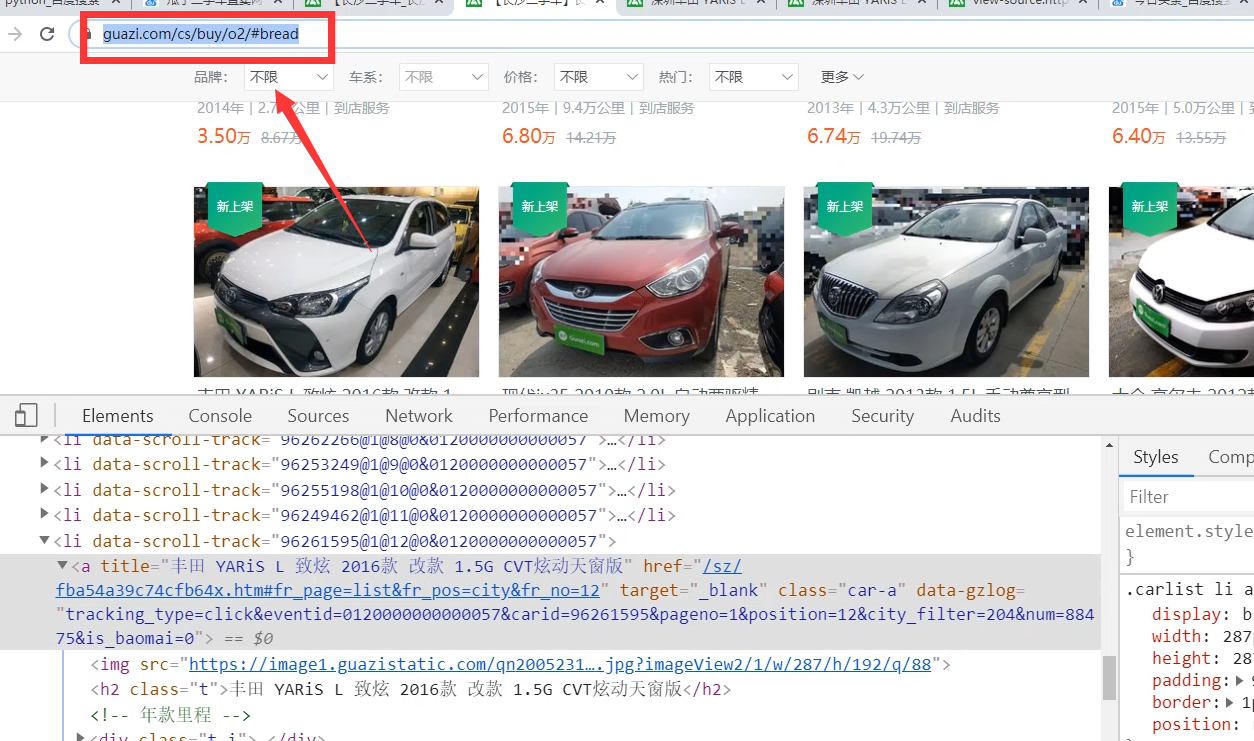Toggle the DevTools device toolbar icon
This screenshot has height=741, width=1254.
point(26,416)
